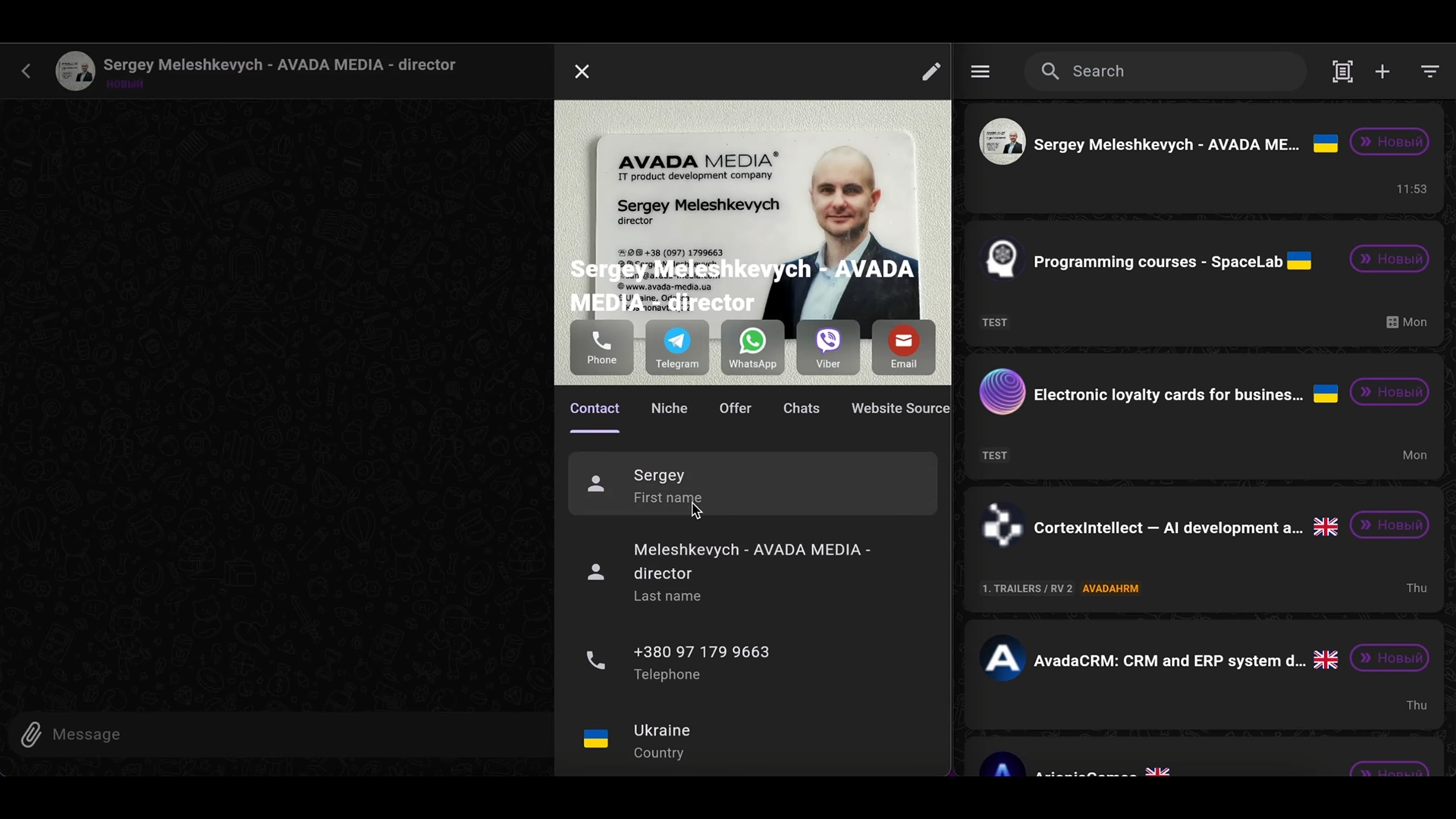This screenshot has height=819, width=1456.
Task: Select the Sergey first name field
Action: [752, 484]
